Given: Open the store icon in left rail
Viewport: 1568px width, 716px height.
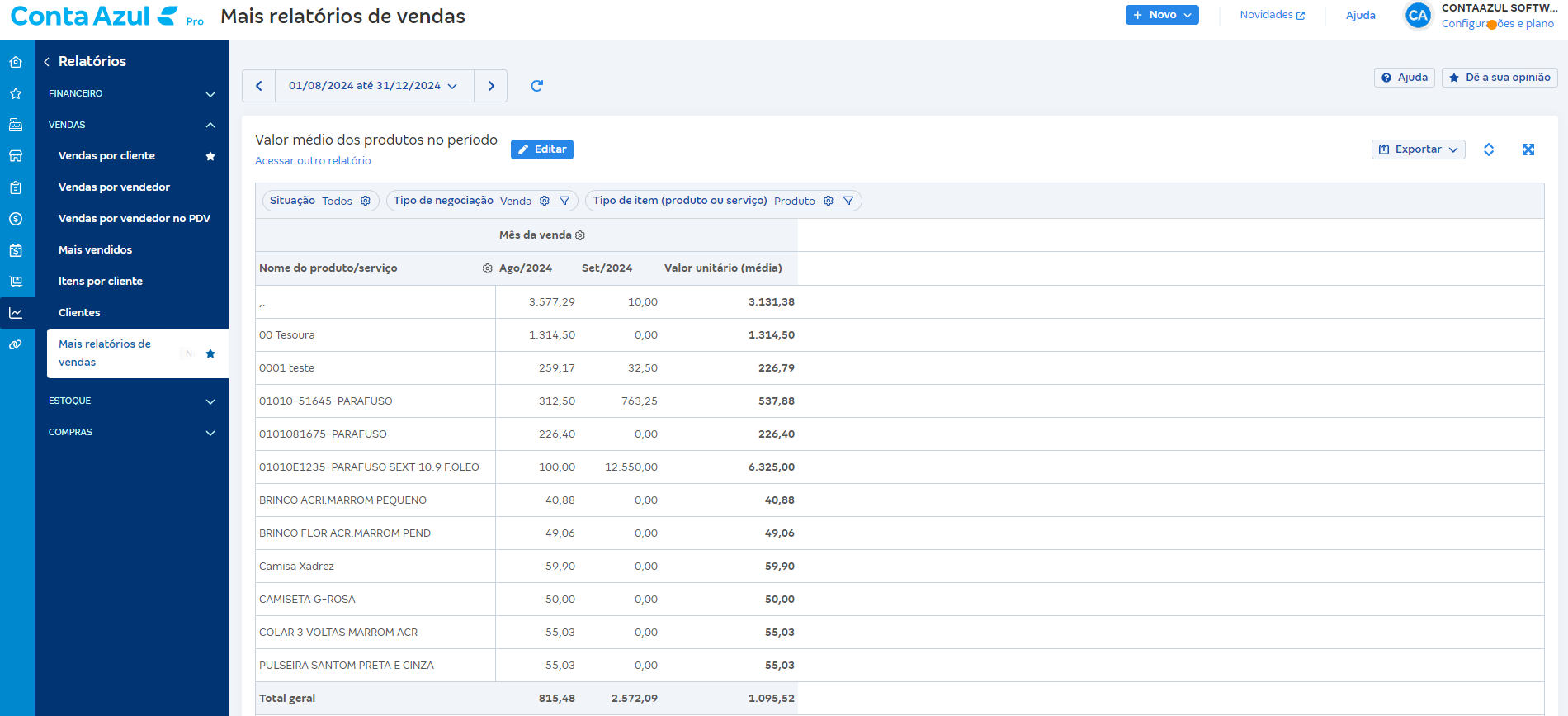Looking at the screenshot, I should 16,156.
